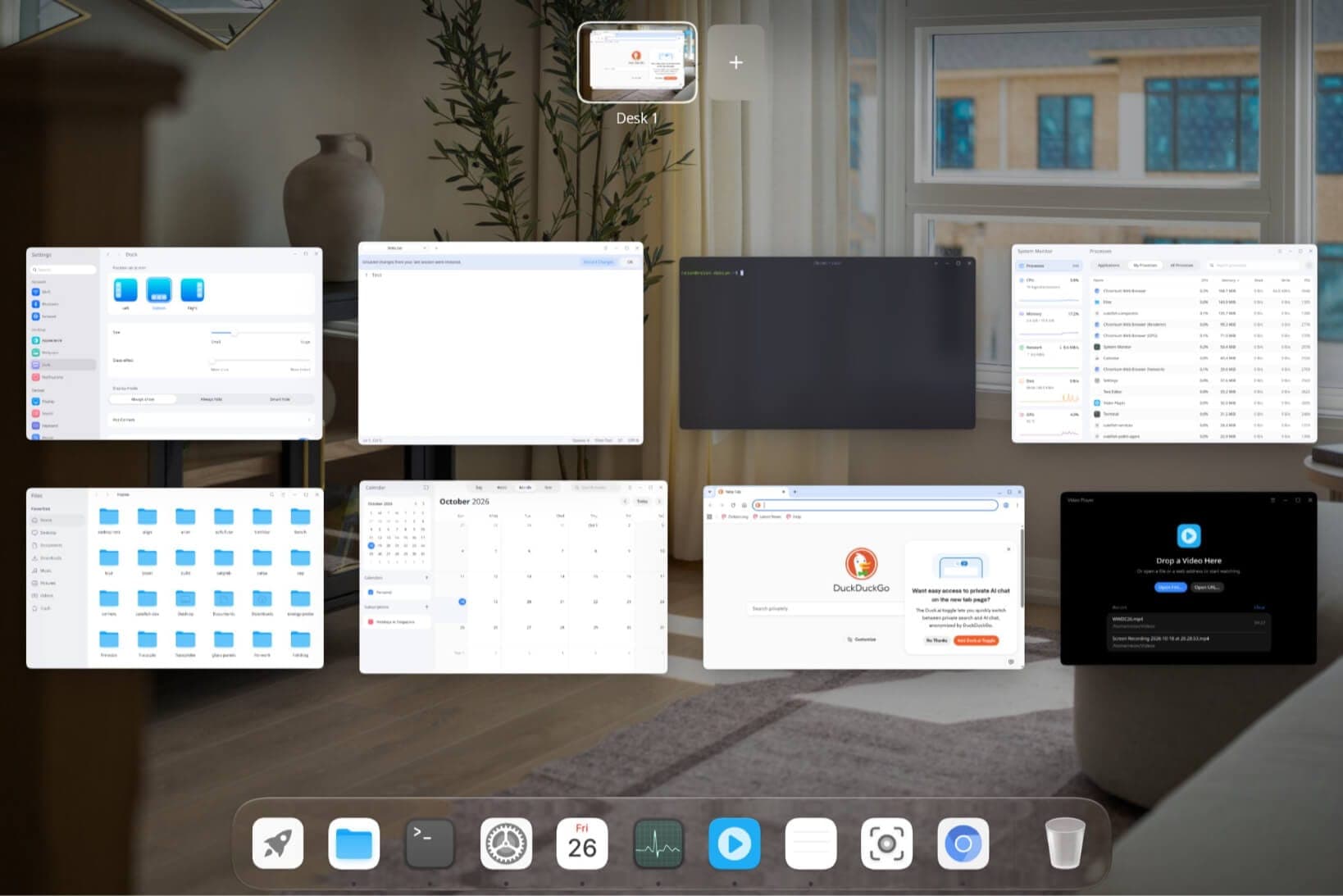Add a new desk with plus button
This screenshot has width=1343, height=896.
click(736, 62)
